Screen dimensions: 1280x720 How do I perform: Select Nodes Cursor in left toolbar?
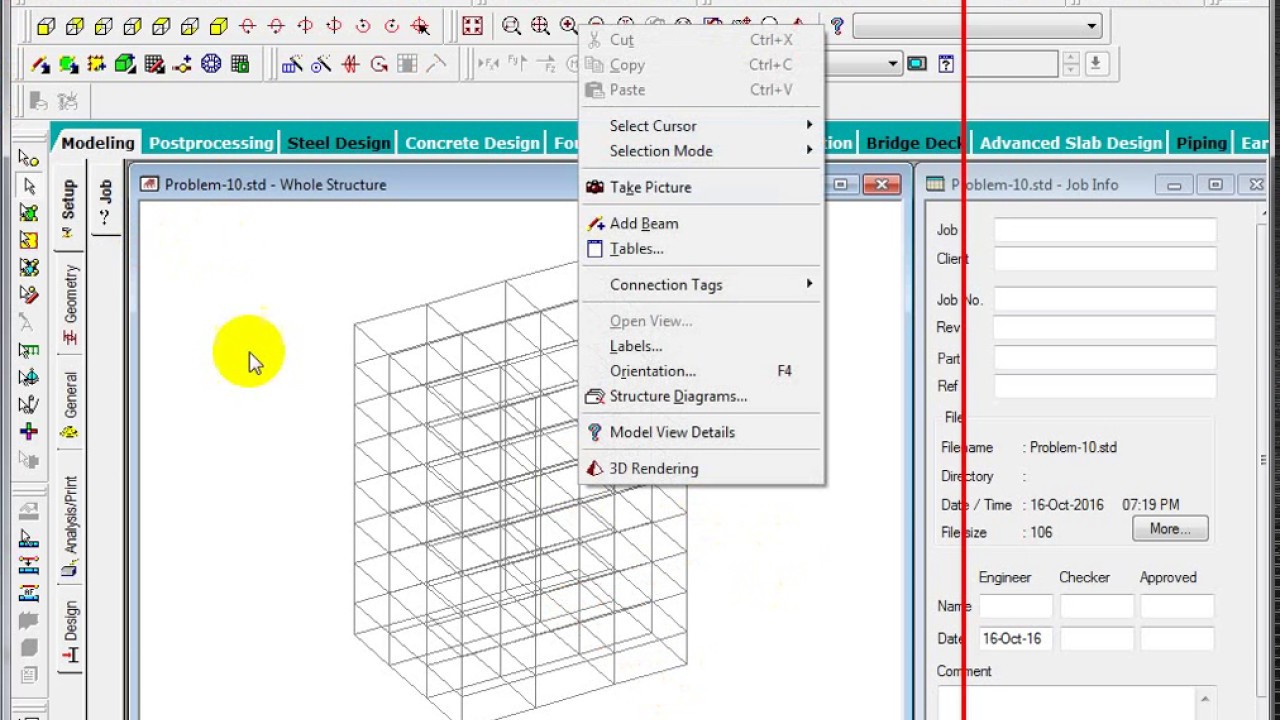[29, 159]
